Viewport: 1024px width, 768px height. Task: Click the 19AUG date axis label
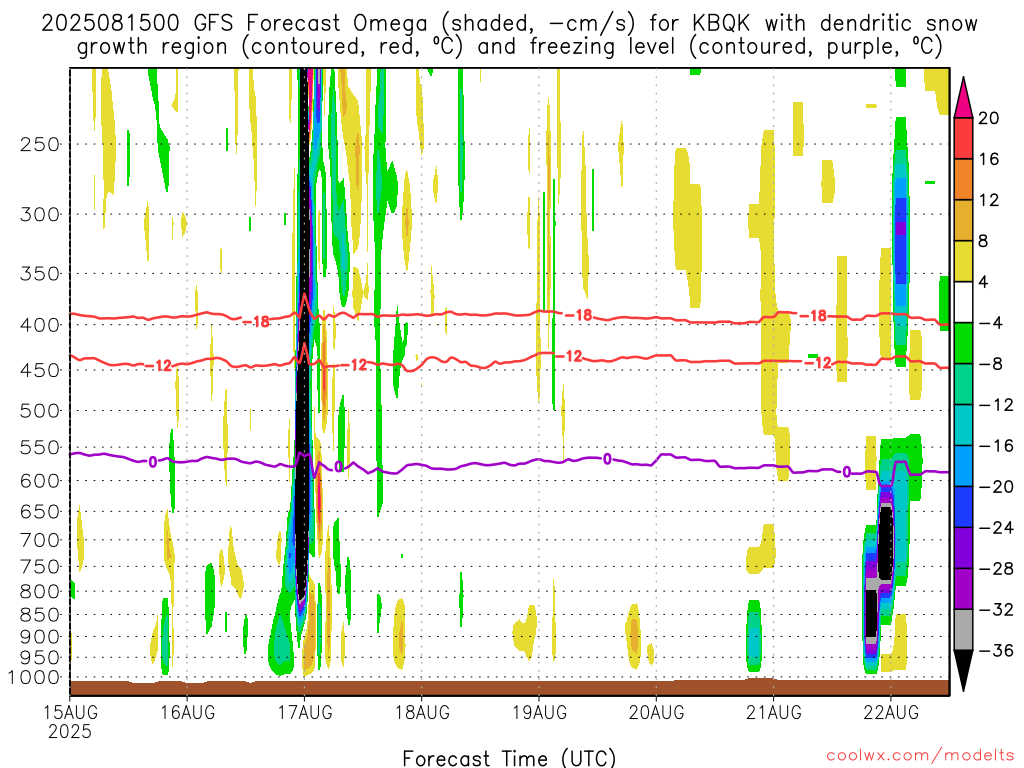tap(539, 712)
